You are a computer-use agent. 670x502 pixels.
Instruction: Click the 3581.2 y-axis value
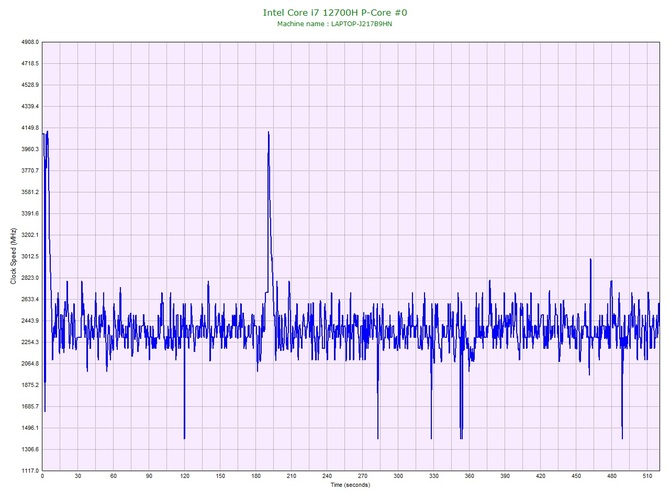[x=30, y=192]
